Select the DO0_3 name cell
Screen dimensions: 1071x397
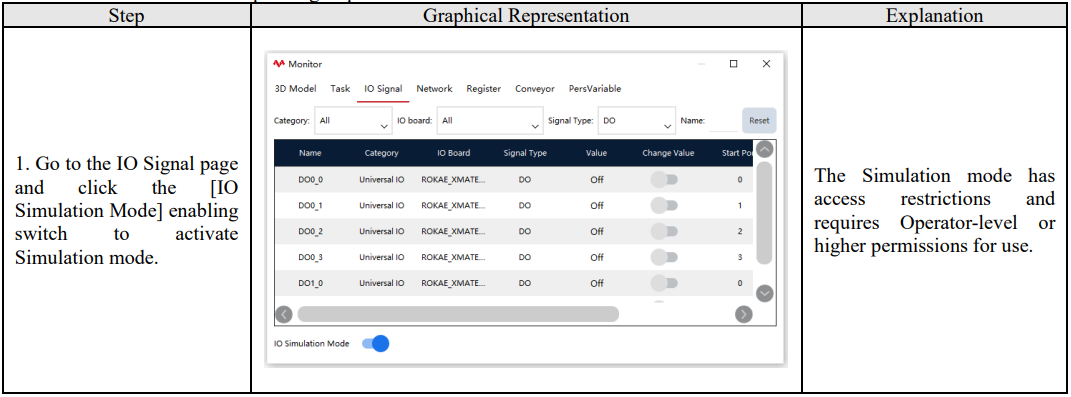(x=311, y=257)
